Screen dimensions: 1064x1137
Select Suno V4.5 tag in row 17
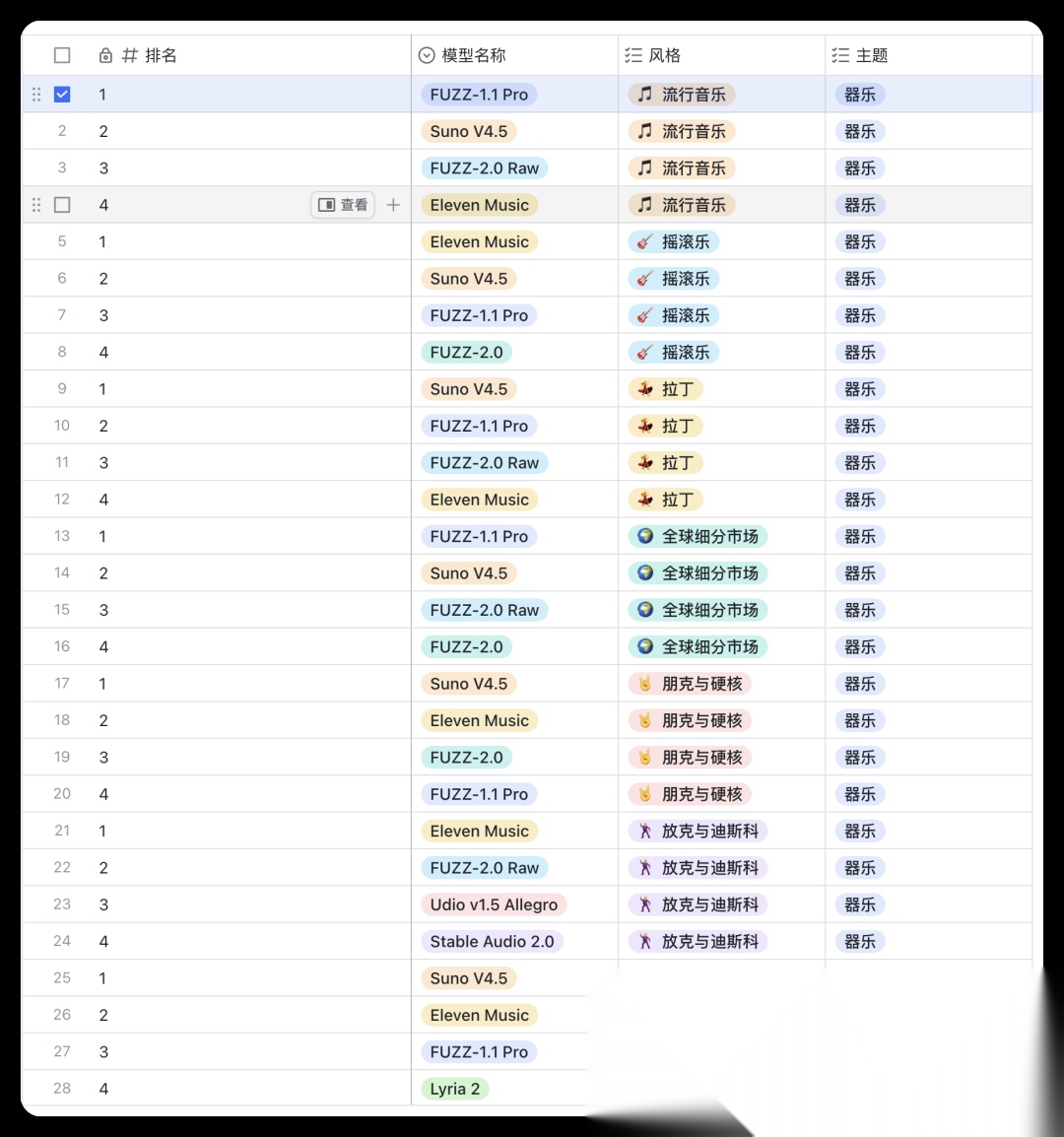tap(469, 684)
